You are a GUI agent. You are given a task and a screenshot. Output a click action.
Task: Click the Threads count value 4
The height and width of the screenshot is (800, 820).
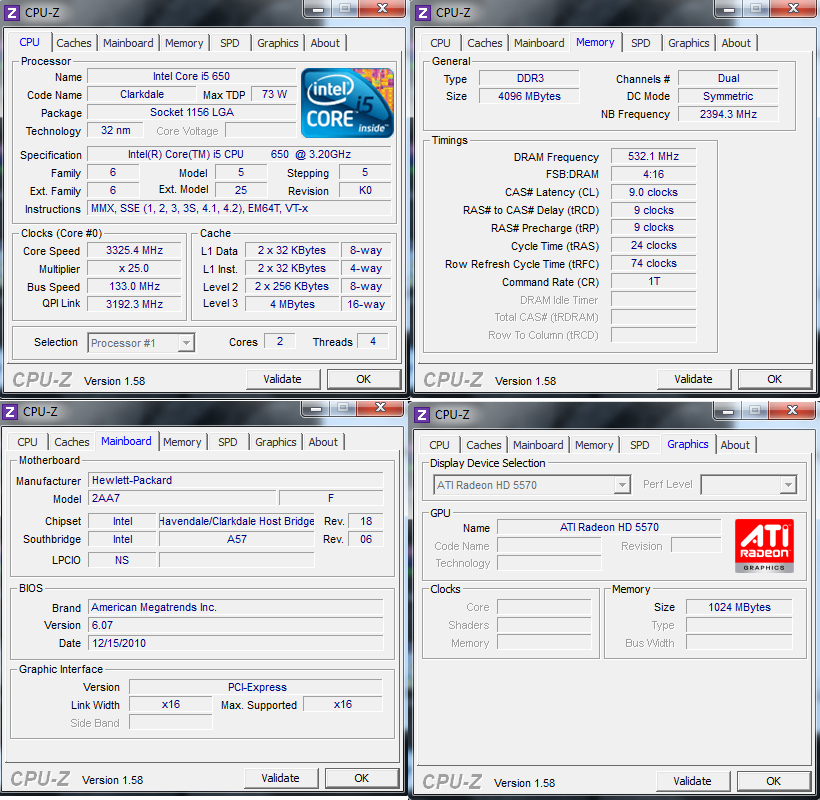[373, 341]
